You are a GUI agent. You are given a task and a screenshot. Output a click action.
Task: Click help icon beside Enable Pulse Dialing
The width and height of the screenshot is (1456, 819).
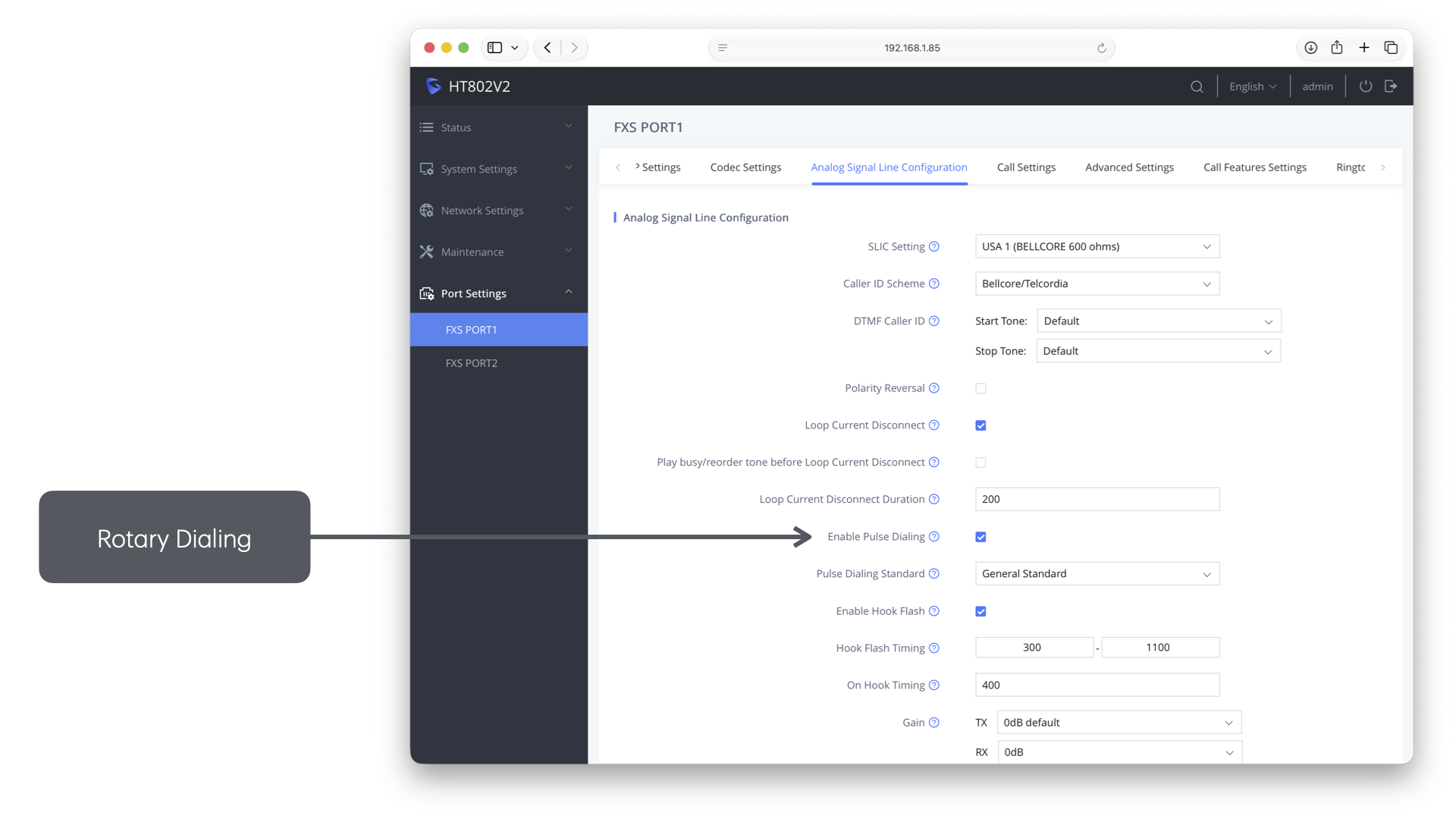[x=934, y=537]
